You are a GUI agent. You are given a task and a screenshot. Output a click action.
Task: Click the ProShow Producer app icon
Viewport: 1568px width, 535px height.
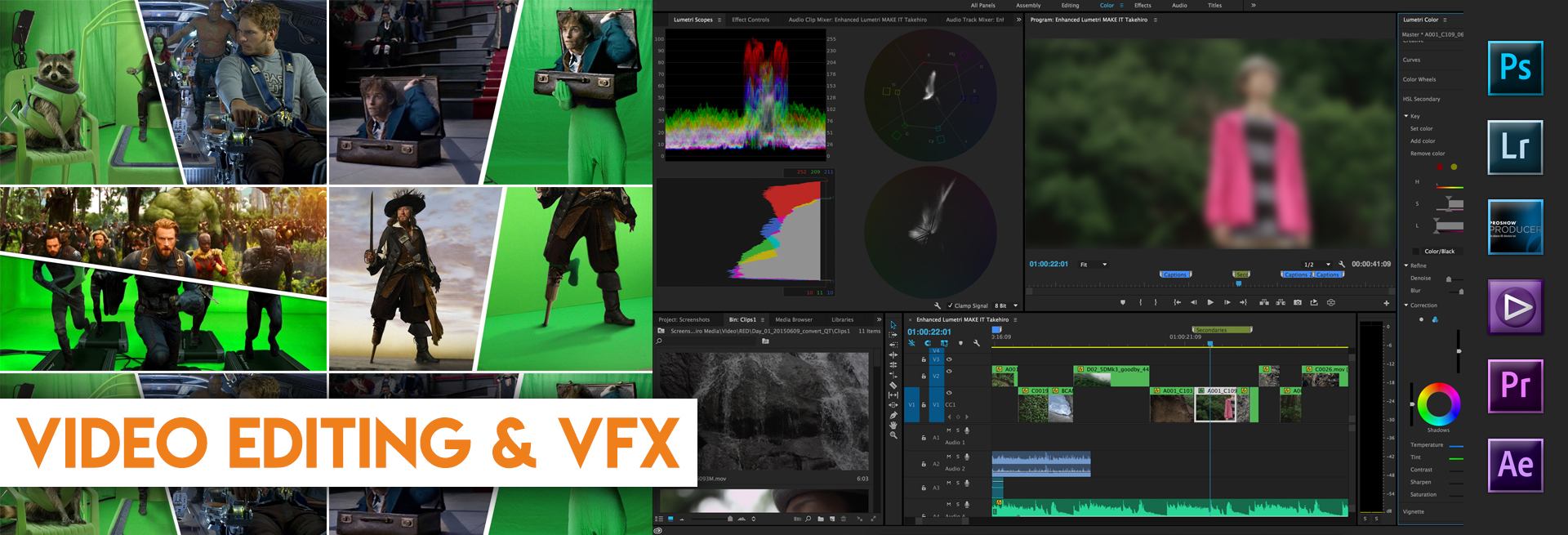coord(1515,227)
